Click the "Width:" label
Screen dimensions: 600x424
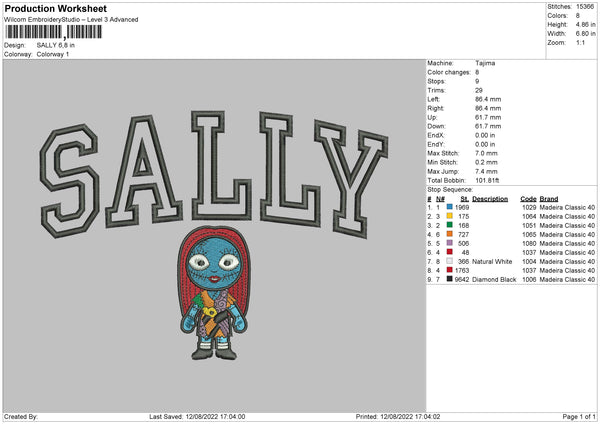coord(557,34)
